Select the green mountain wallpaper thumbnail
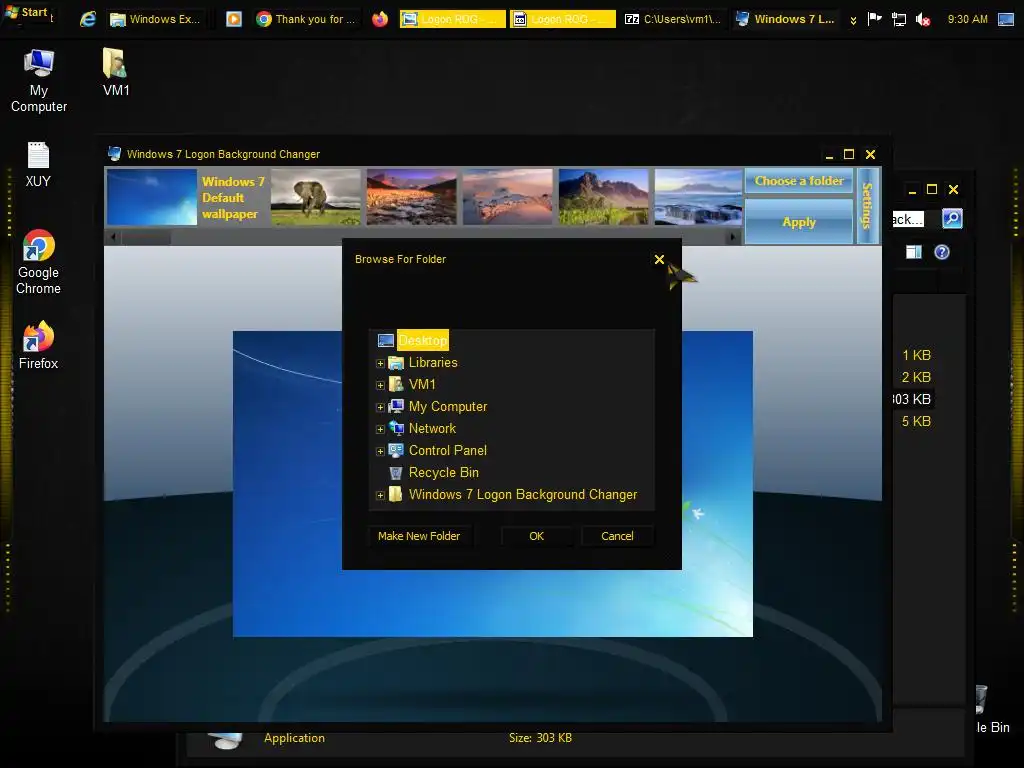The height and width of the screenshot is (768, 1024). pos(603,197)
